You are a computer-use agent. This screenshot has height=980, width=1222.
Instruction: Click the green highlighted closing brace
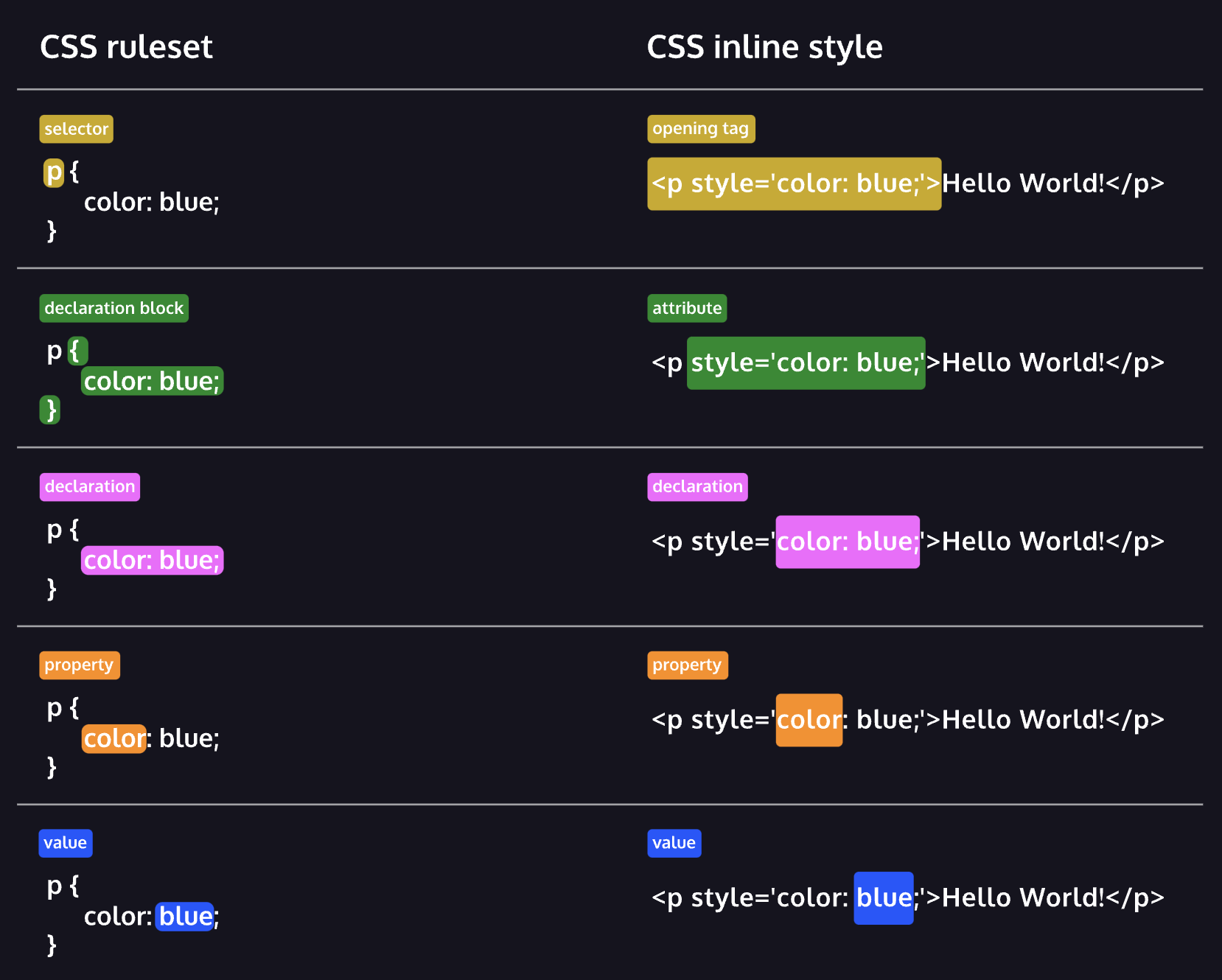click(x=49, y=410)
